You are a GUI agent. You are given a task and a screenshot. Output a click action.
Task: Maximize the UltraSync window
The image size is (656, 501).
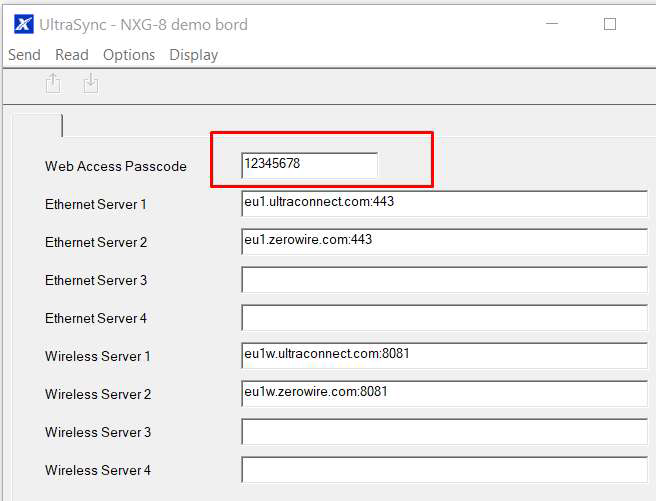click(610, 24)
